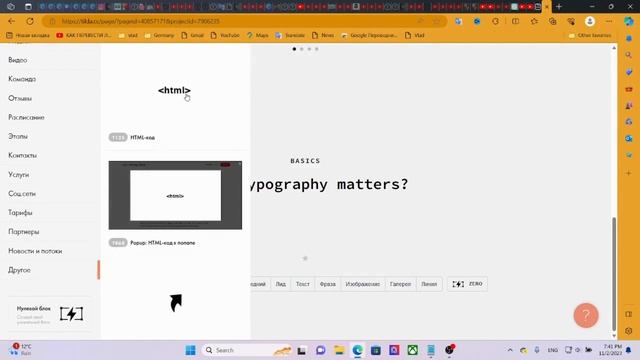Click the Фраза quick-add button
Image resolution: width=640 pixels, height=360 pixels.
click(x=327, y=284)
